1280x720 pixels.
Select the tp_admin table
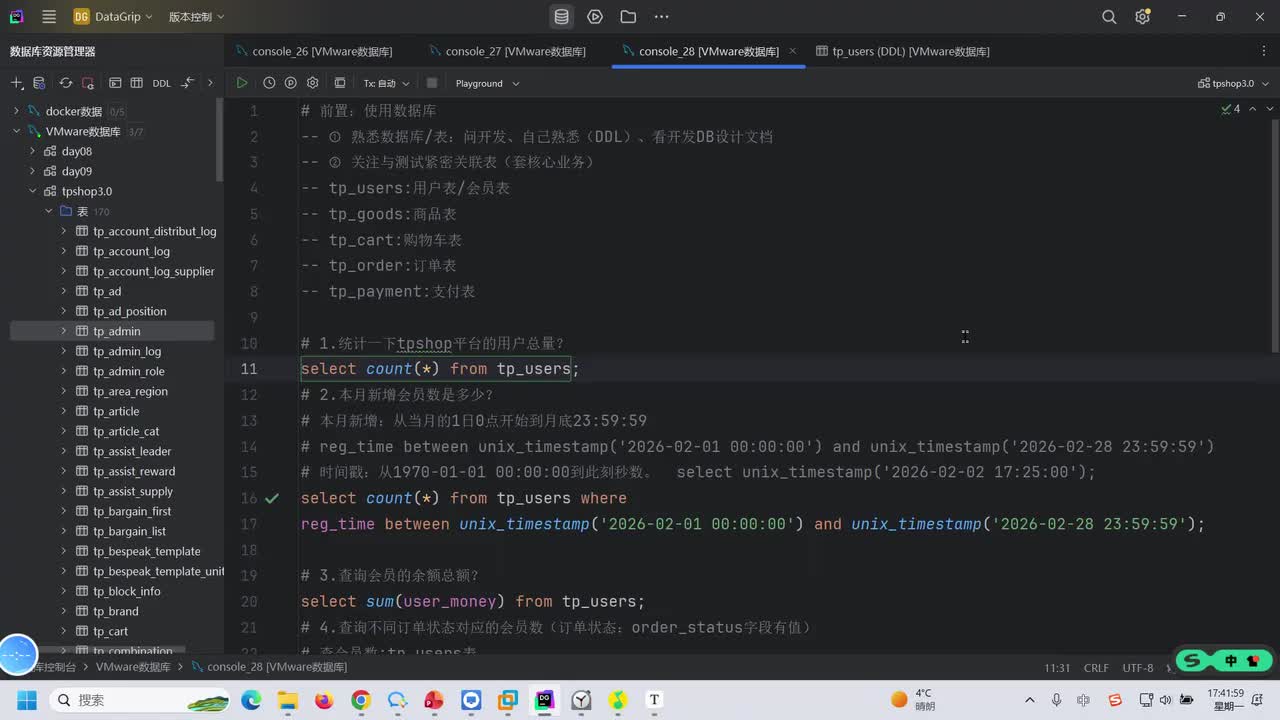pyautogui.click(x=116, y=331)
